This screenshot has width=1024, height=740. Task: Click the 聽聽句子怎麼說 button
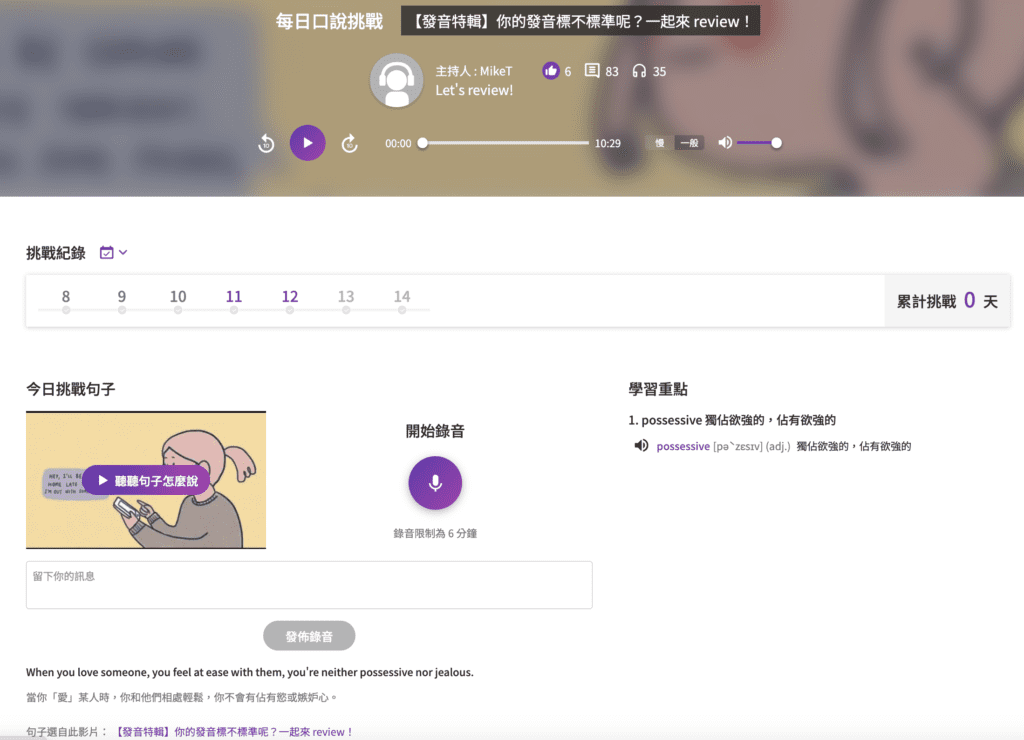(147, 481)
